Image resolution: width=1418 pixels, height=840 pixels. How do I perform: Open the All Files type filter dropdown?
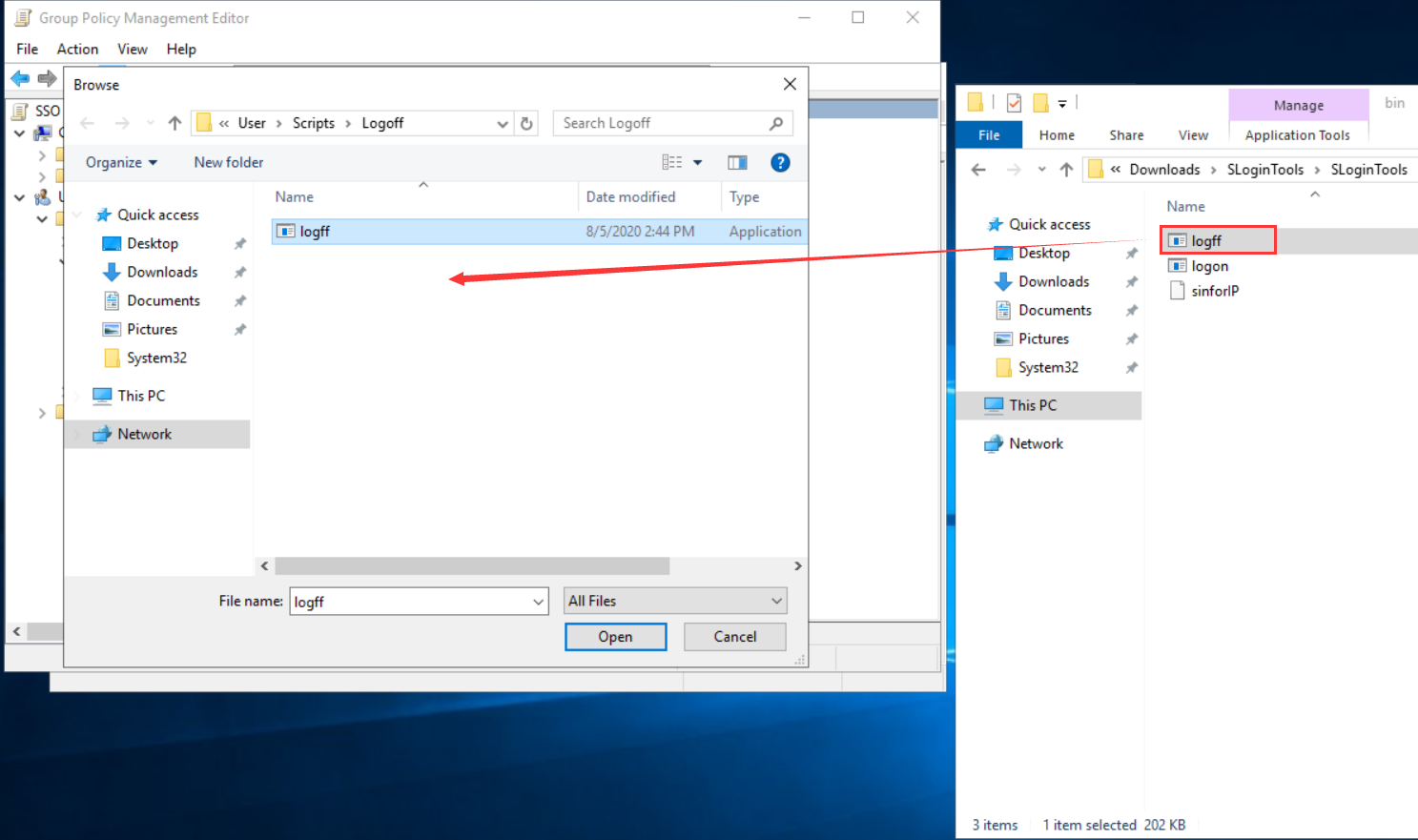click(x=776, y=601)
